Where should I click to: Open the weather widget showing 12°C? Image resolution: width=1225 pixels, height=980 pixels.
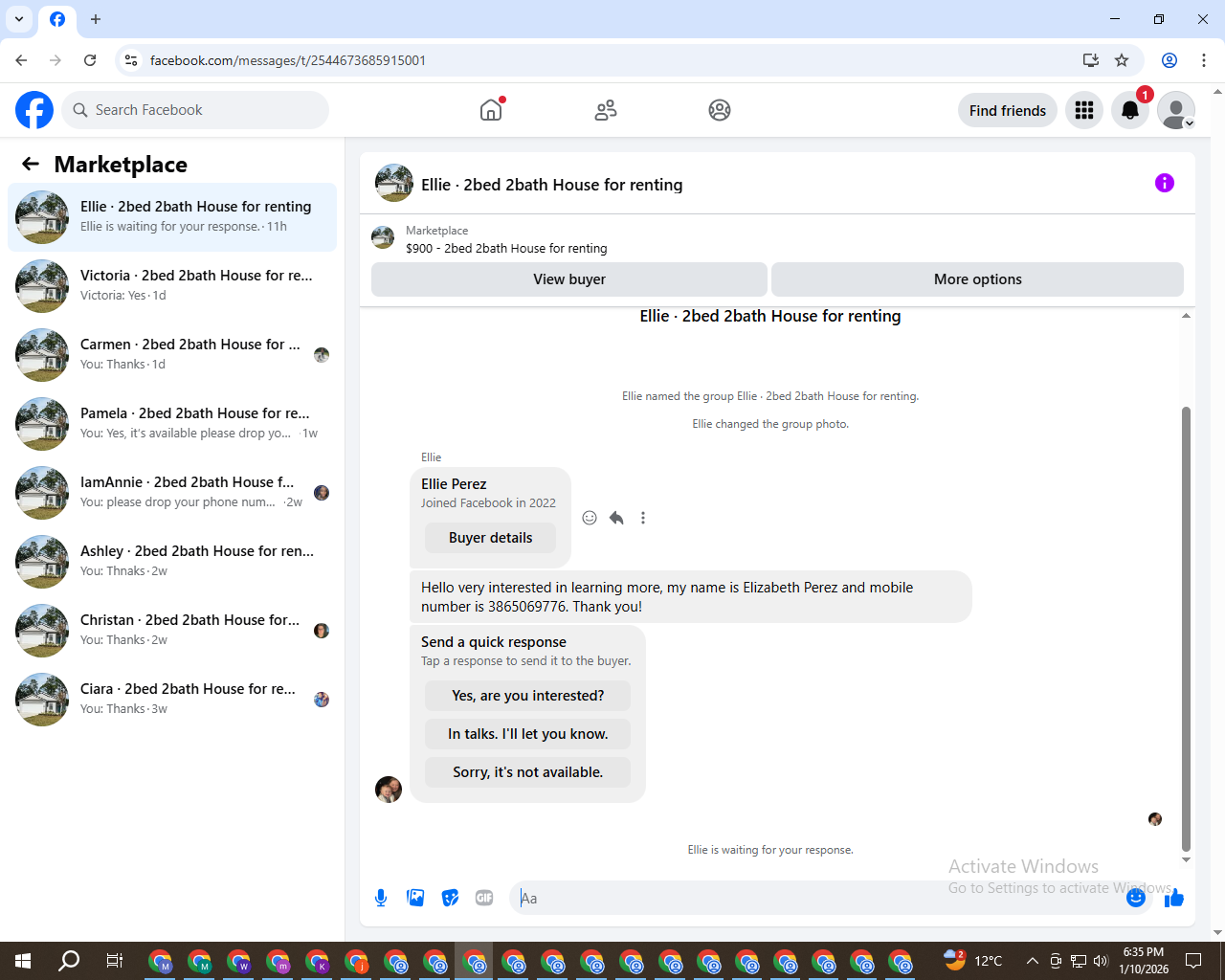click(x=973, y=961)
